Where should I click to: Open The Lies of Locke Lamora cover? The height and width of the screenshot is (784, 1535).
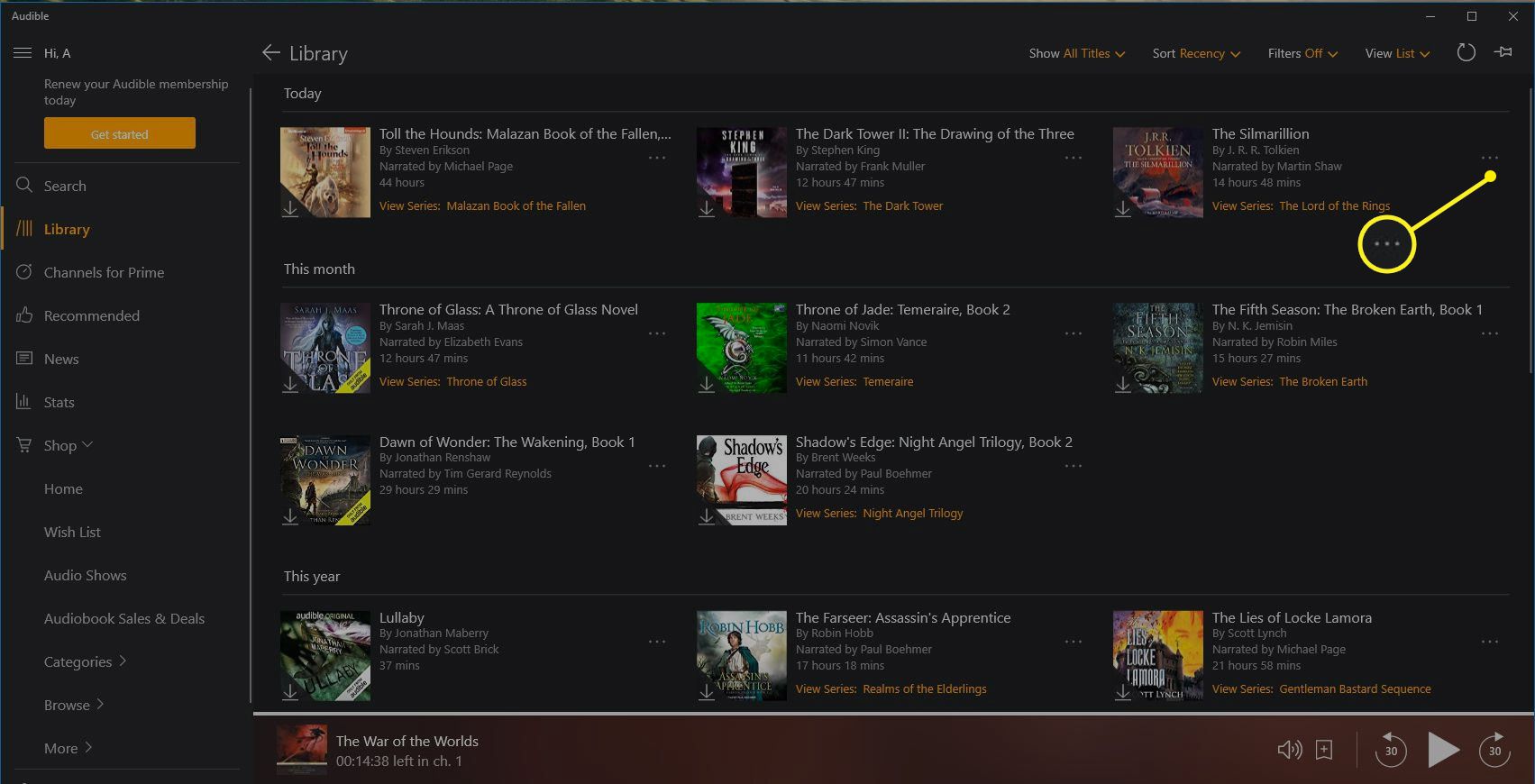point(1158,656)
